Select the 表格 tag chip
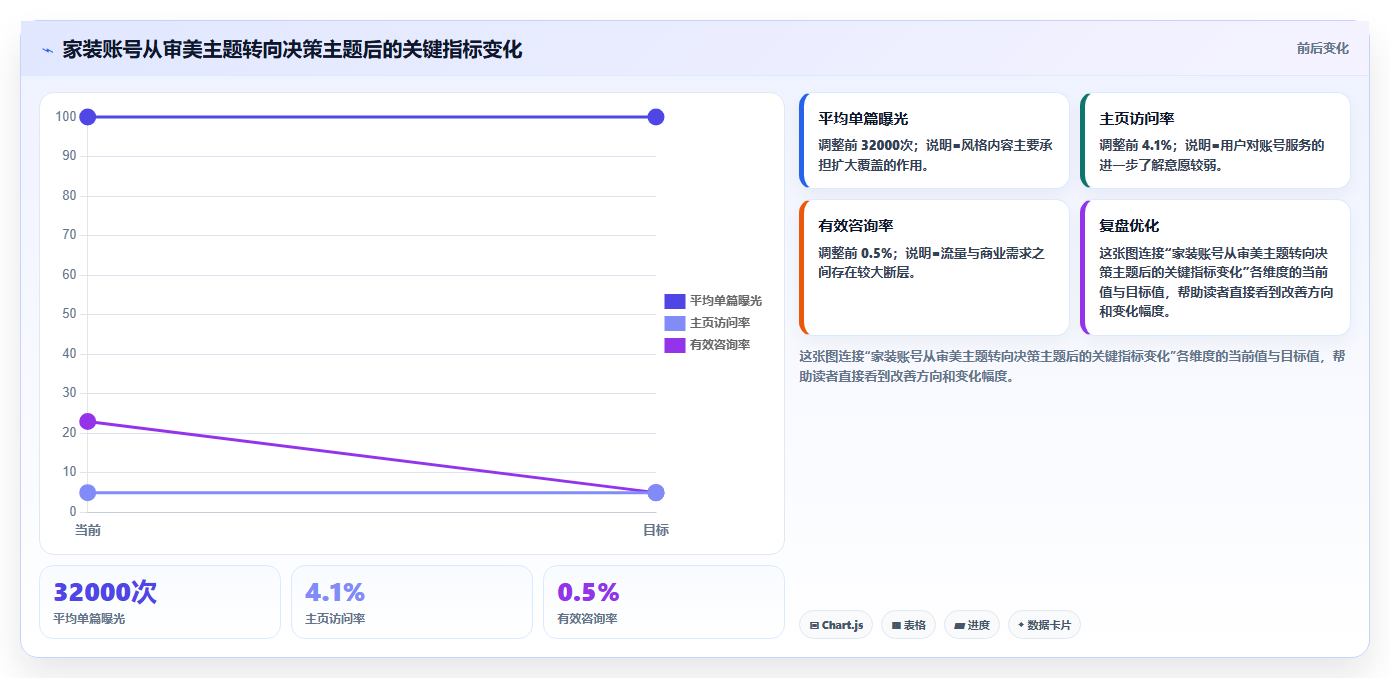This screenshot has height=678, width=1390. [908, 625]
